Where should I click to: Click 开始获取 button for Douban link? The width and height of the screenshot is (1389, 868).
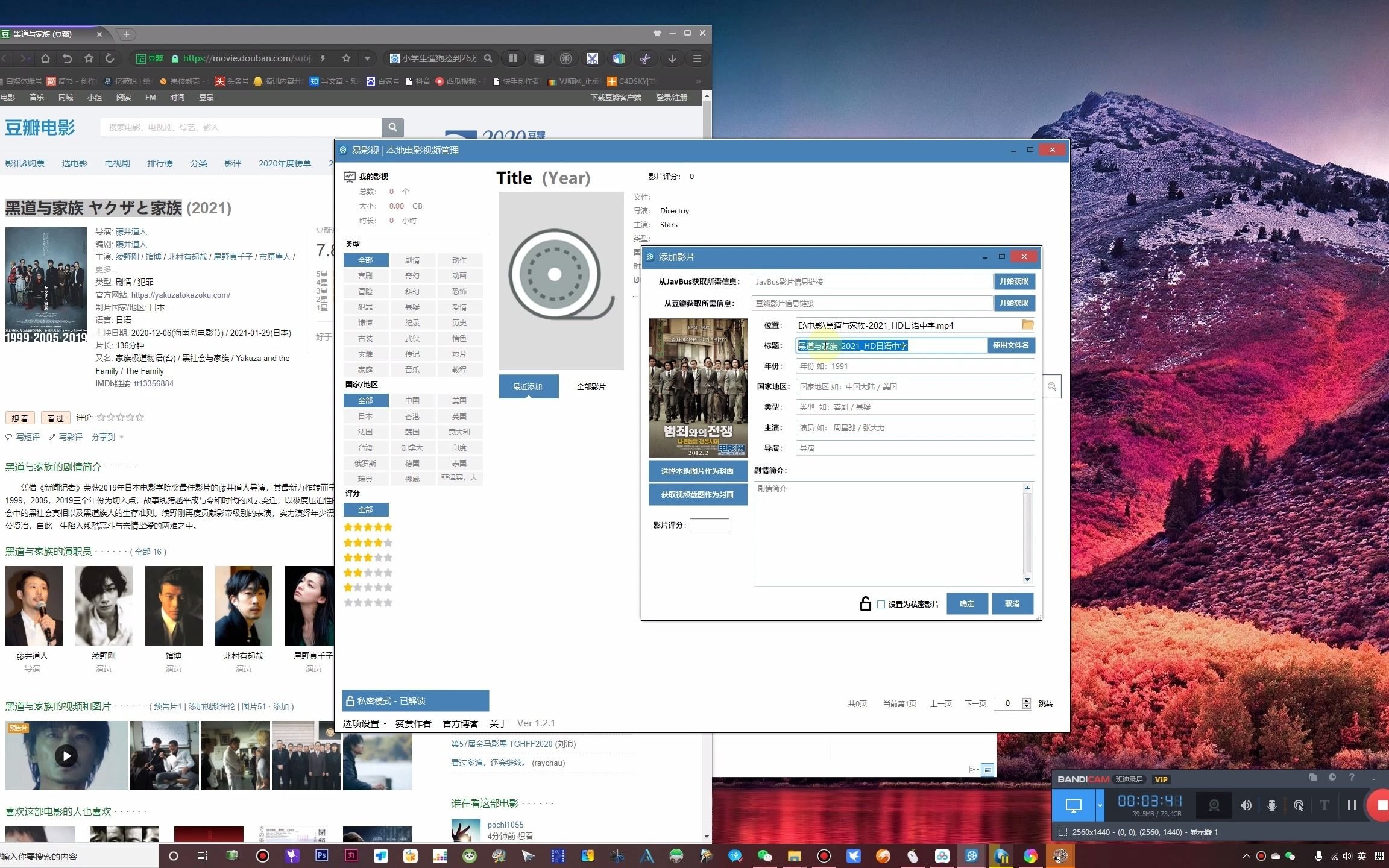point(1013,303)
